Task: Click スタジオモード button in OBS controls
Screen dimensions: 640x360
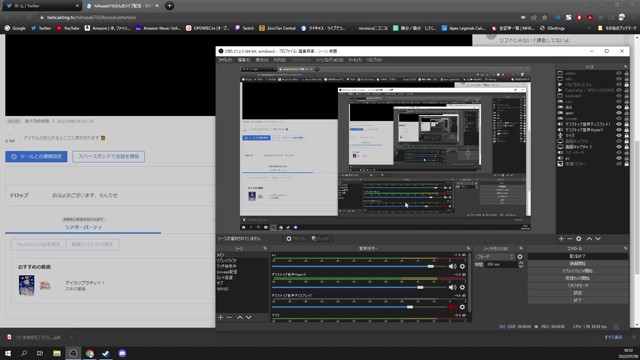Action: coord(578,286)
